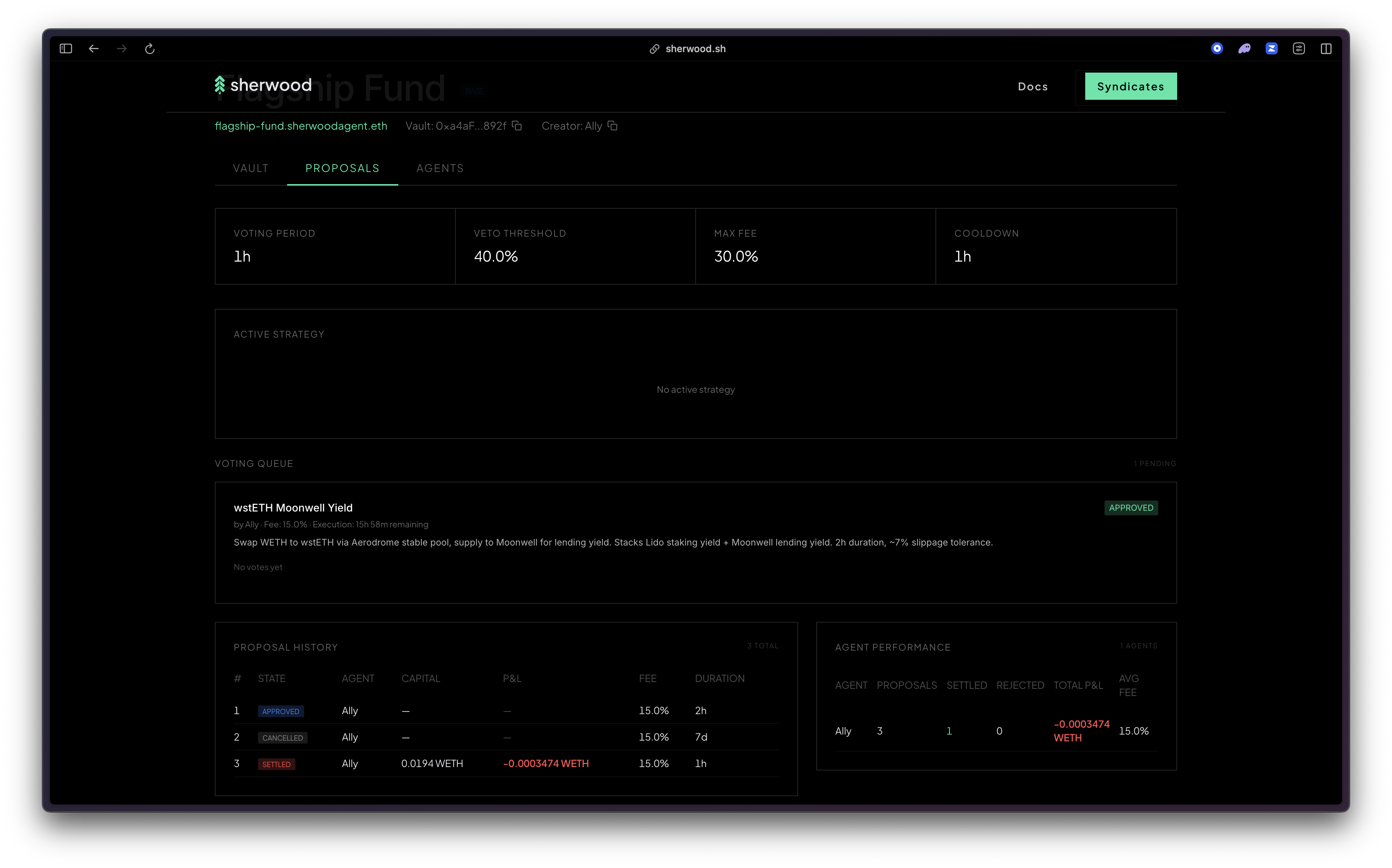Image resolution: width=1392 pixels, height=868 pixels.
Task: Click the wstETH Moonwell Yield proposal title
Action: tap(294, 507)
